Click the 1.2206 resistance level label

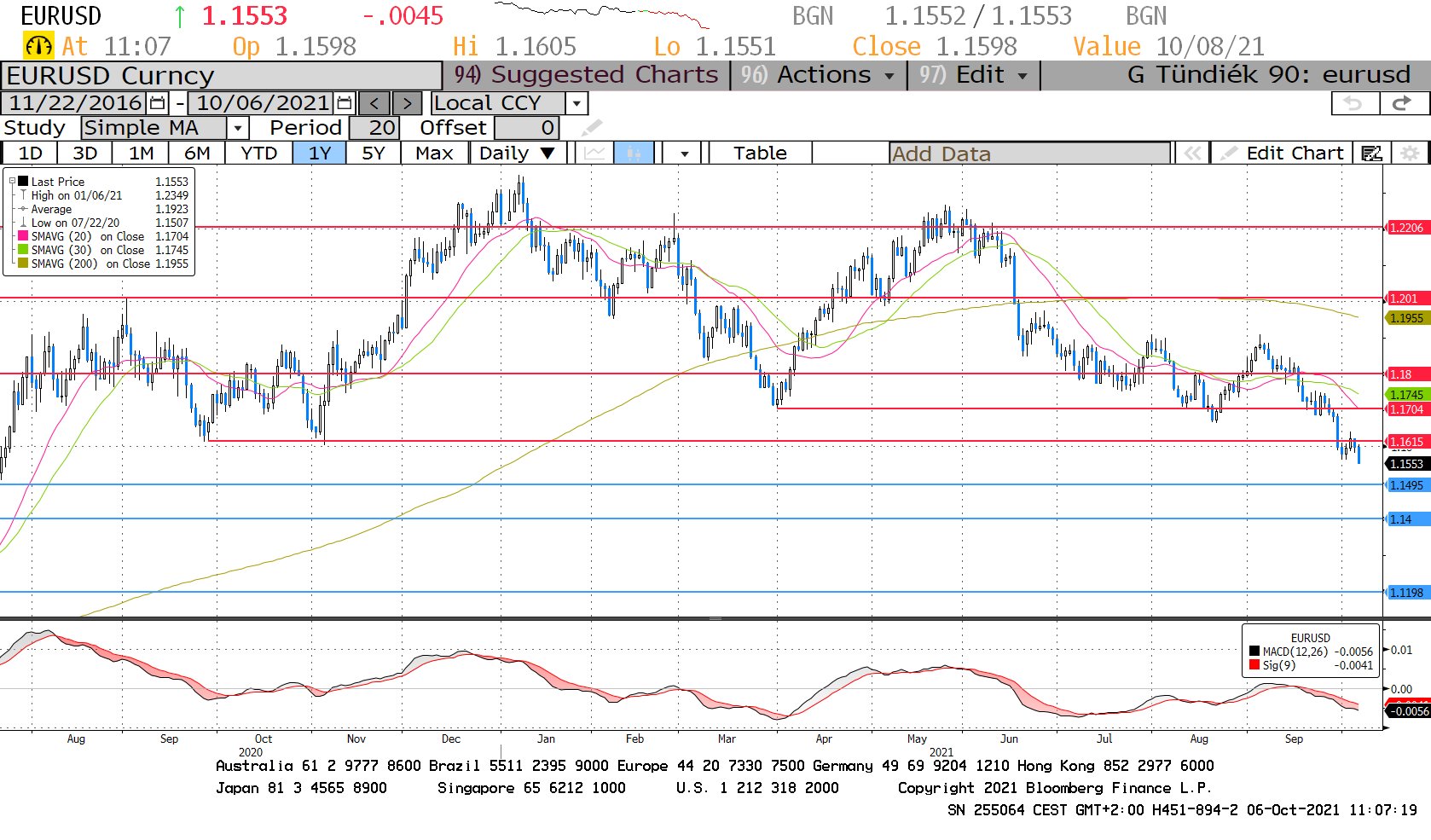click(1406, 228)
